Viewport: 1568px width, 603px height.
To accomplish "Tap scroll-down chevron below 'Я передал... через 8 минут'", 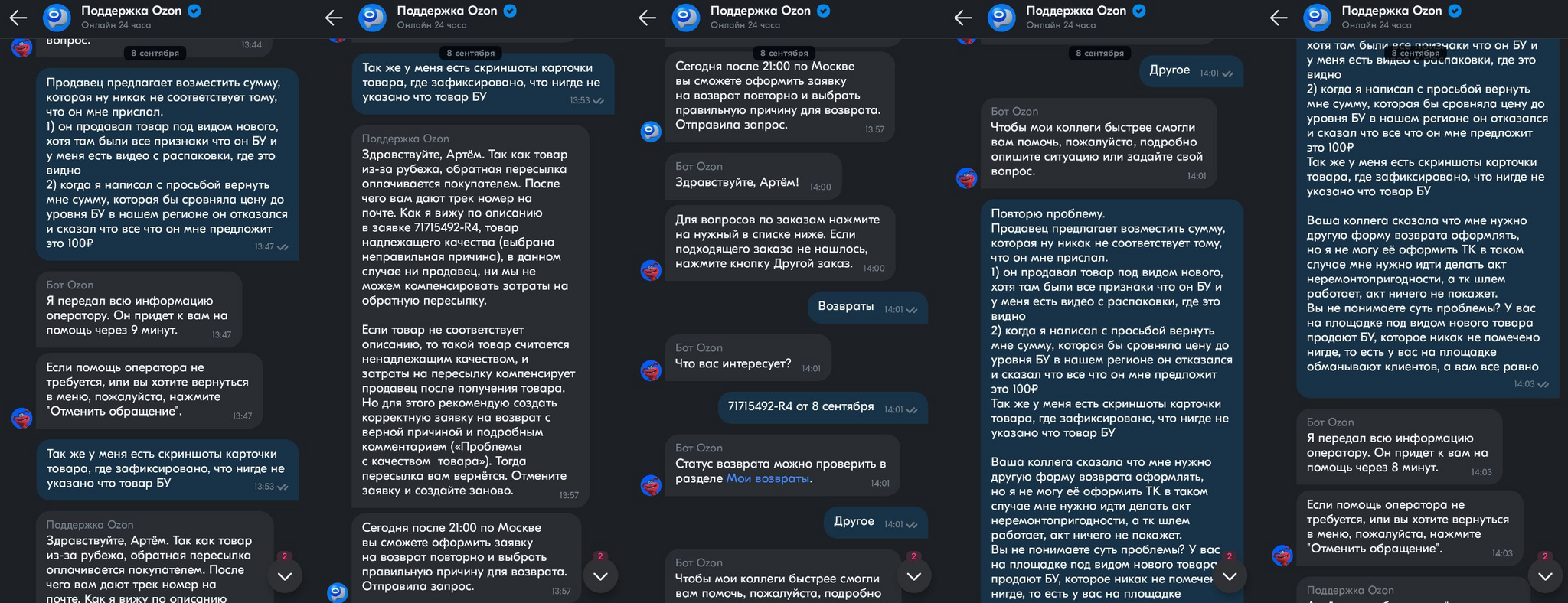I will click(1545, 576).
